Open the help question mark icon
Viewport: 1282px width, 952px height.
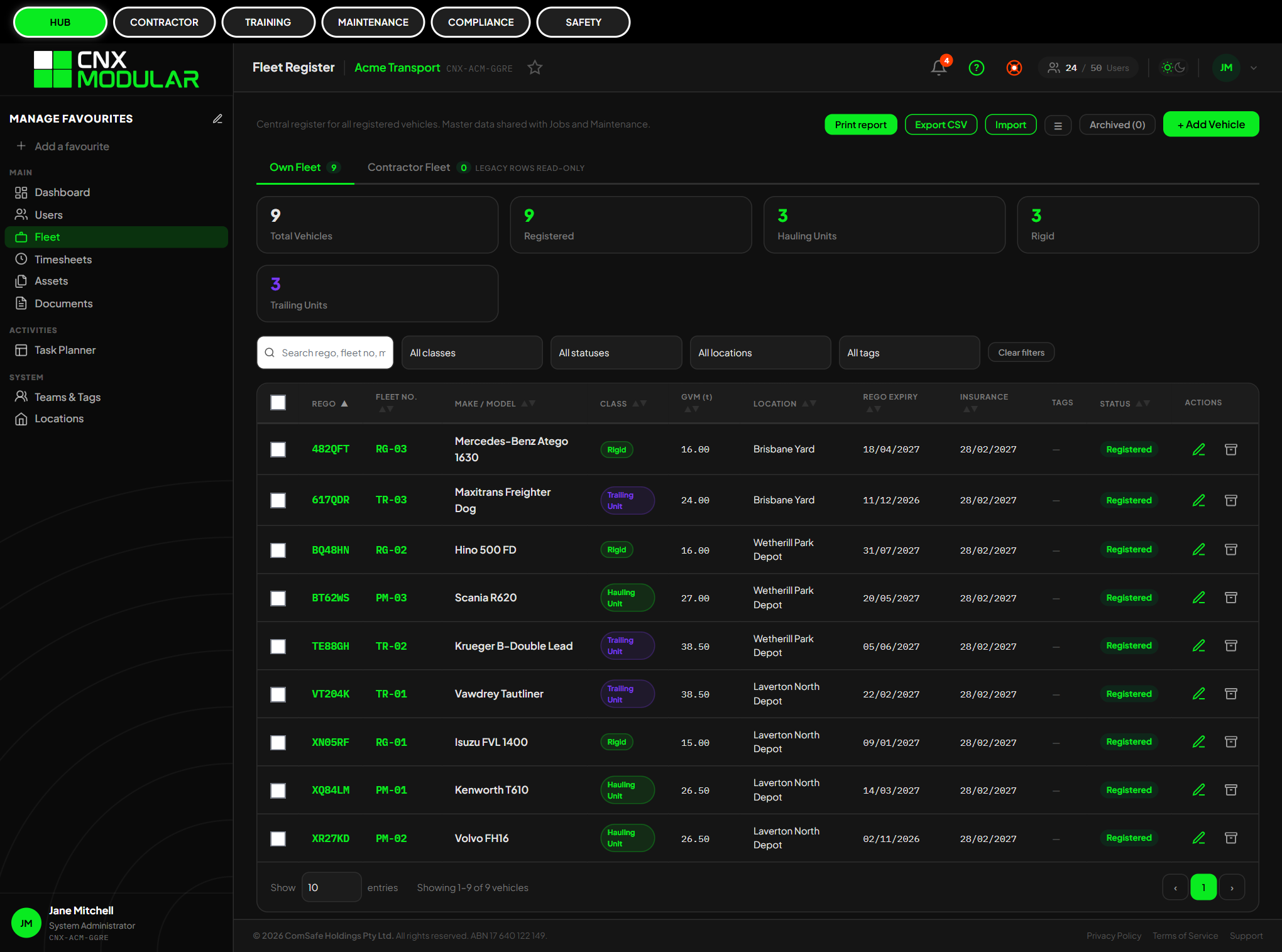[x=977, y=68]
